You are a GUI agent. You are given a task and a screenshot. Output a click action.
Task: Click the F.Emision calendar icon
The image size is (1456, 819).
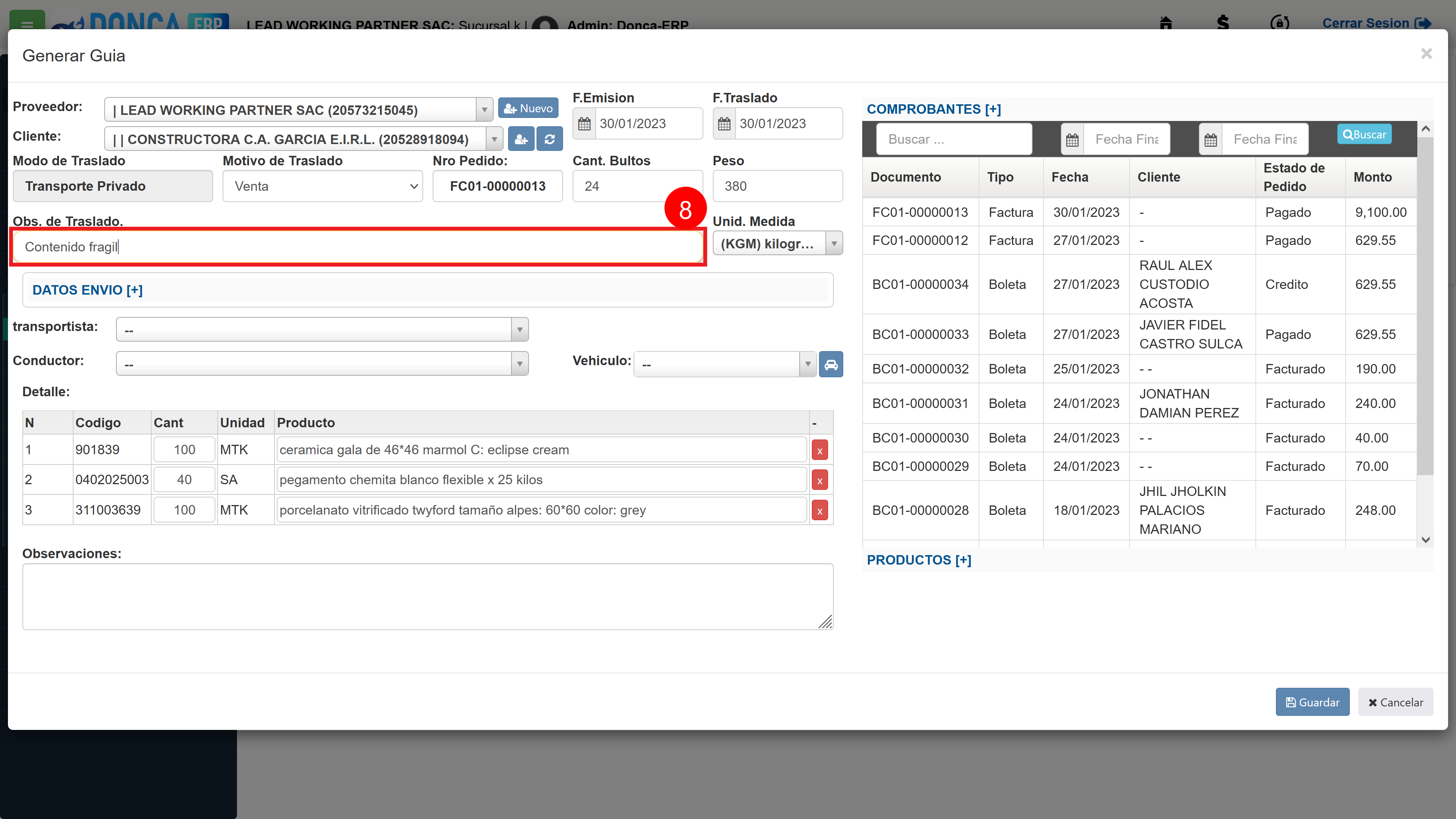584,124
